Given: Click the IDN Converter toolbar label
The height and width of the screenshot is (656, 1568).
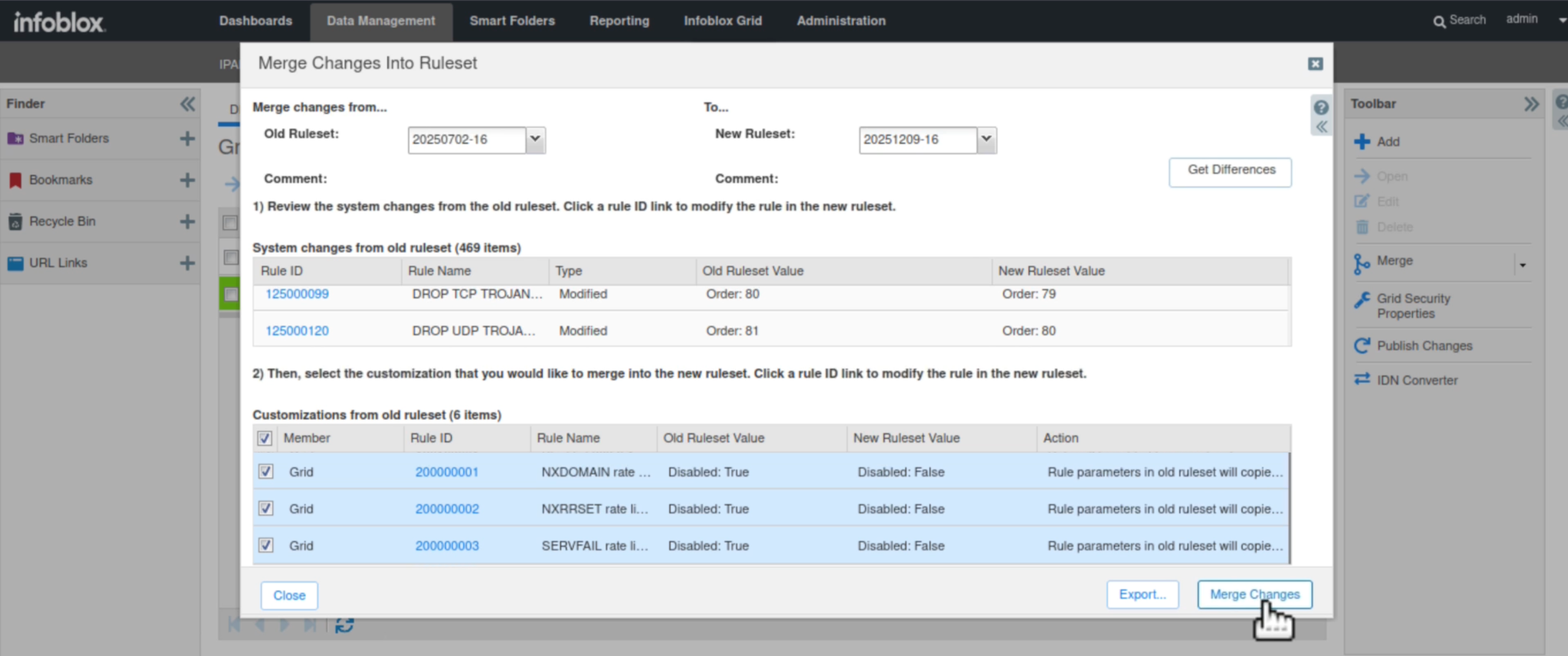Looking at the screenshot, I should (x=1417, y=380).
